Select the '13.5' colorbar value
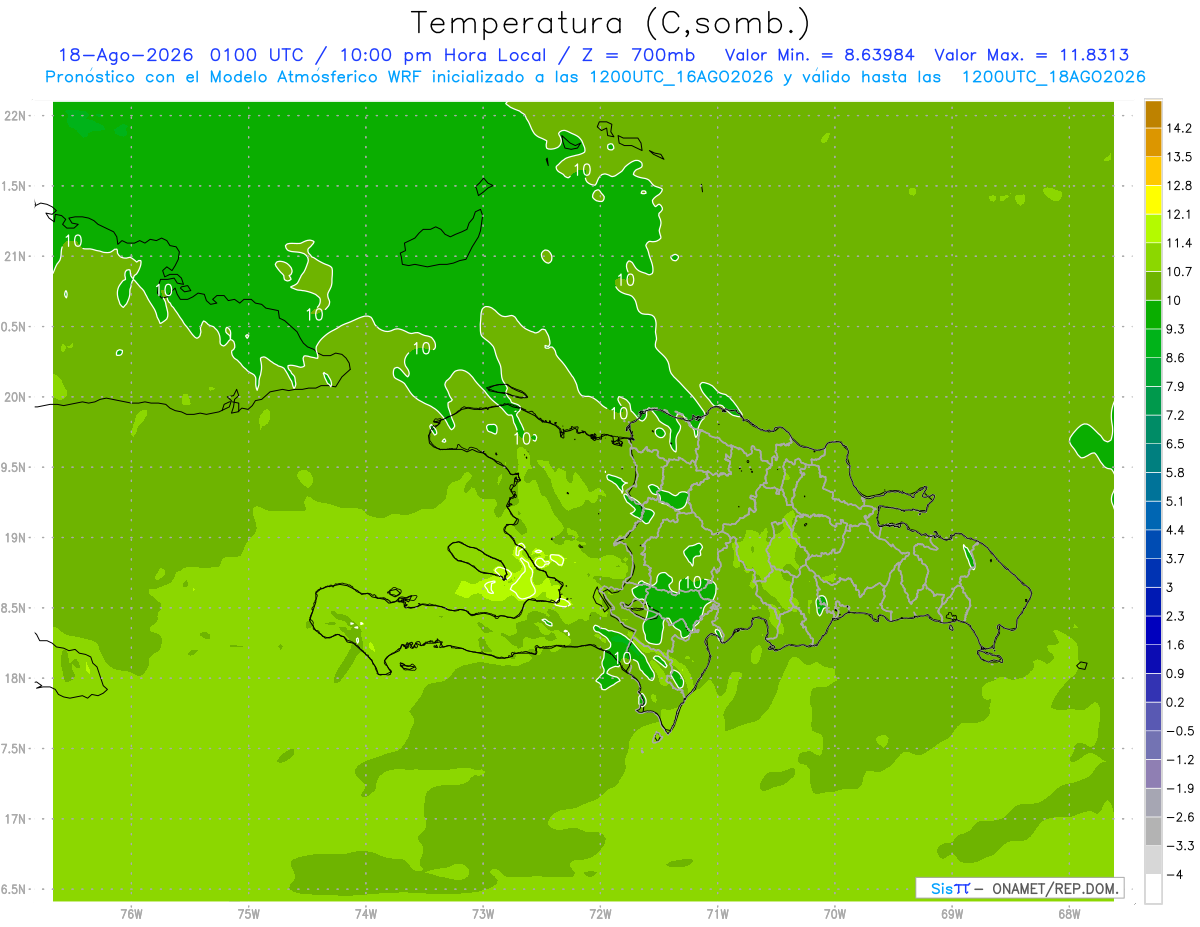Viewport: 1200px width, 927px height. tap(1180, 157)
